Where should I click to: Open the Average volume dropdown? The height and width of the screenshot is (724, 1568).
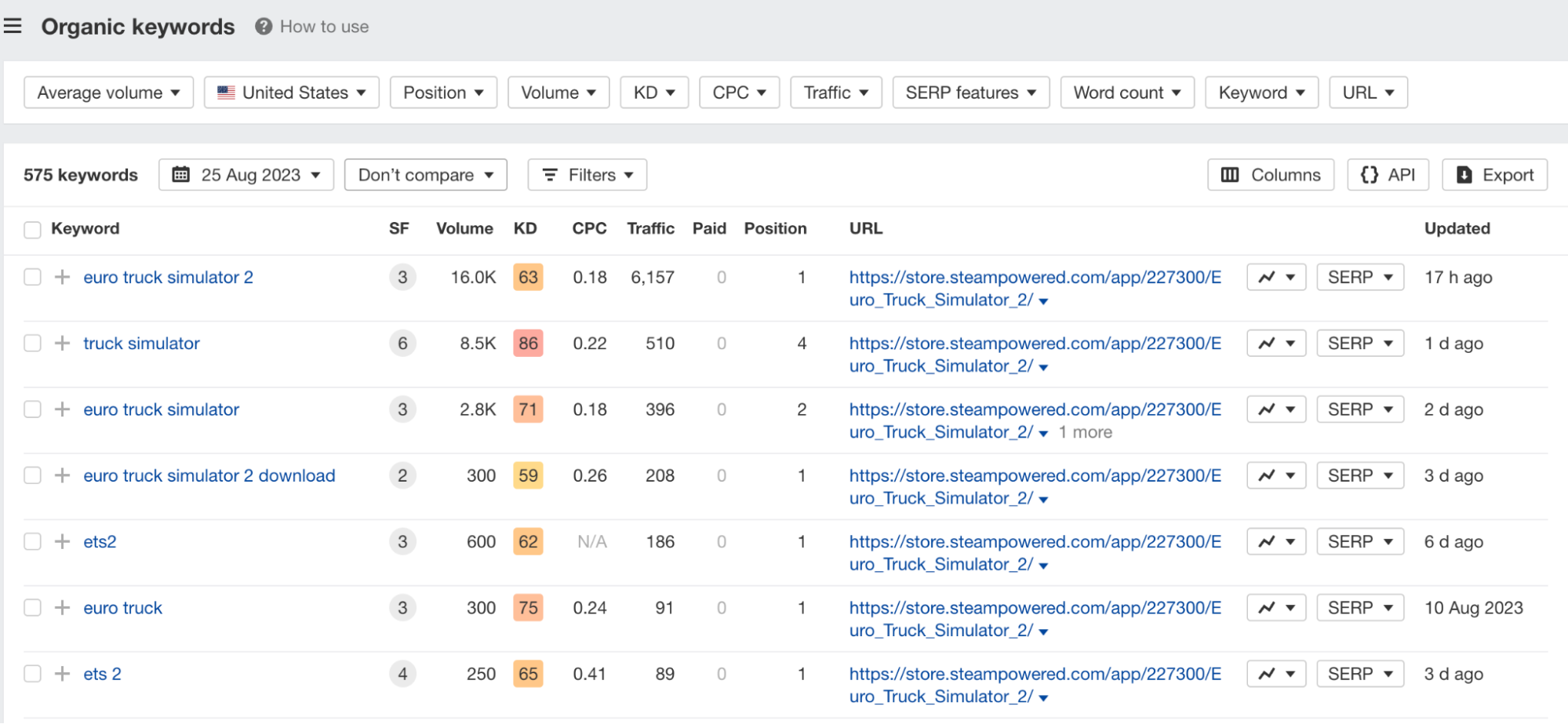[x=108, y=93]
